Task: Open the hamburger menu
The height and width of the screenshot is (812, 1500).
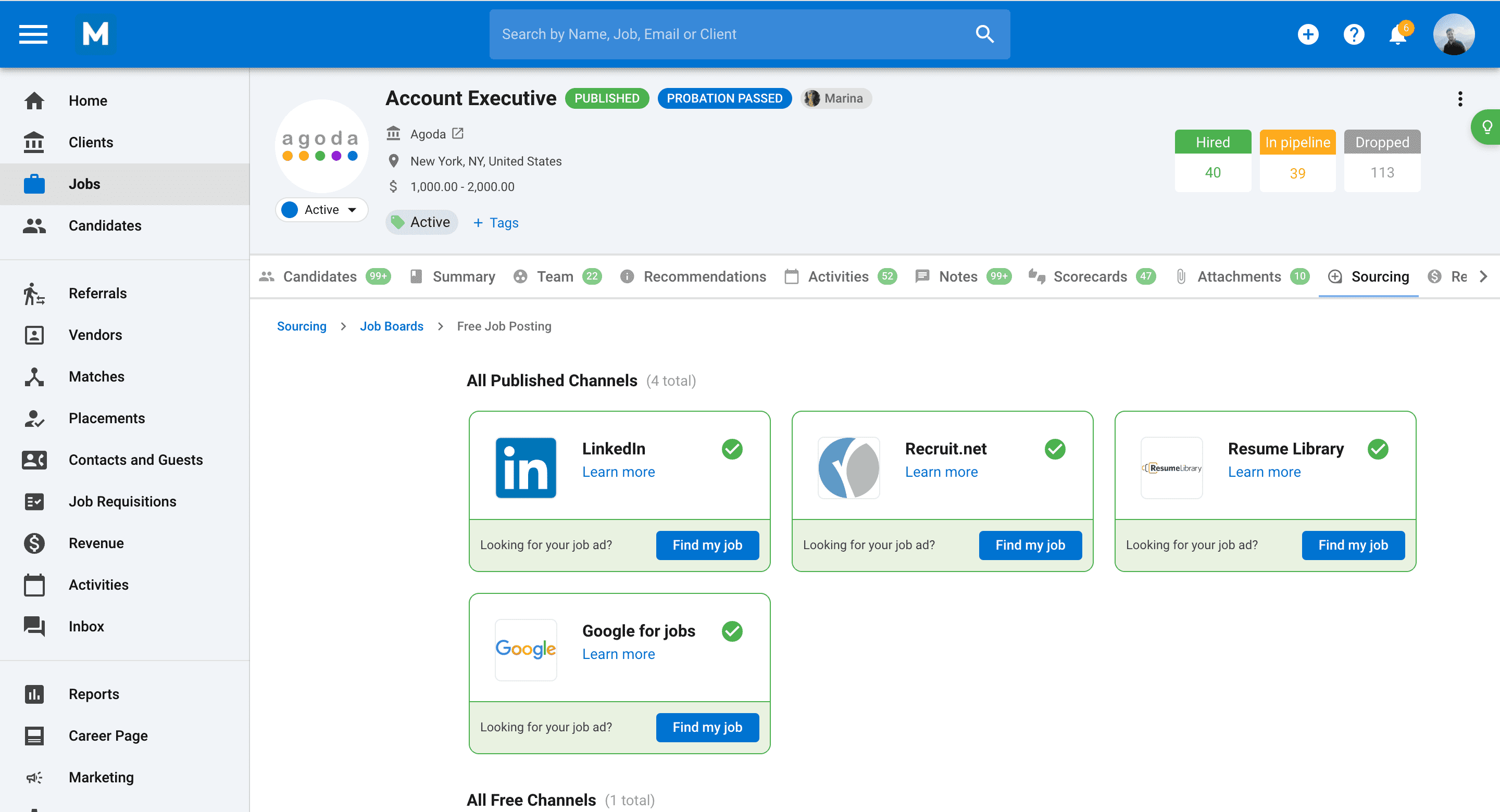Action: (x=33, y=34)
